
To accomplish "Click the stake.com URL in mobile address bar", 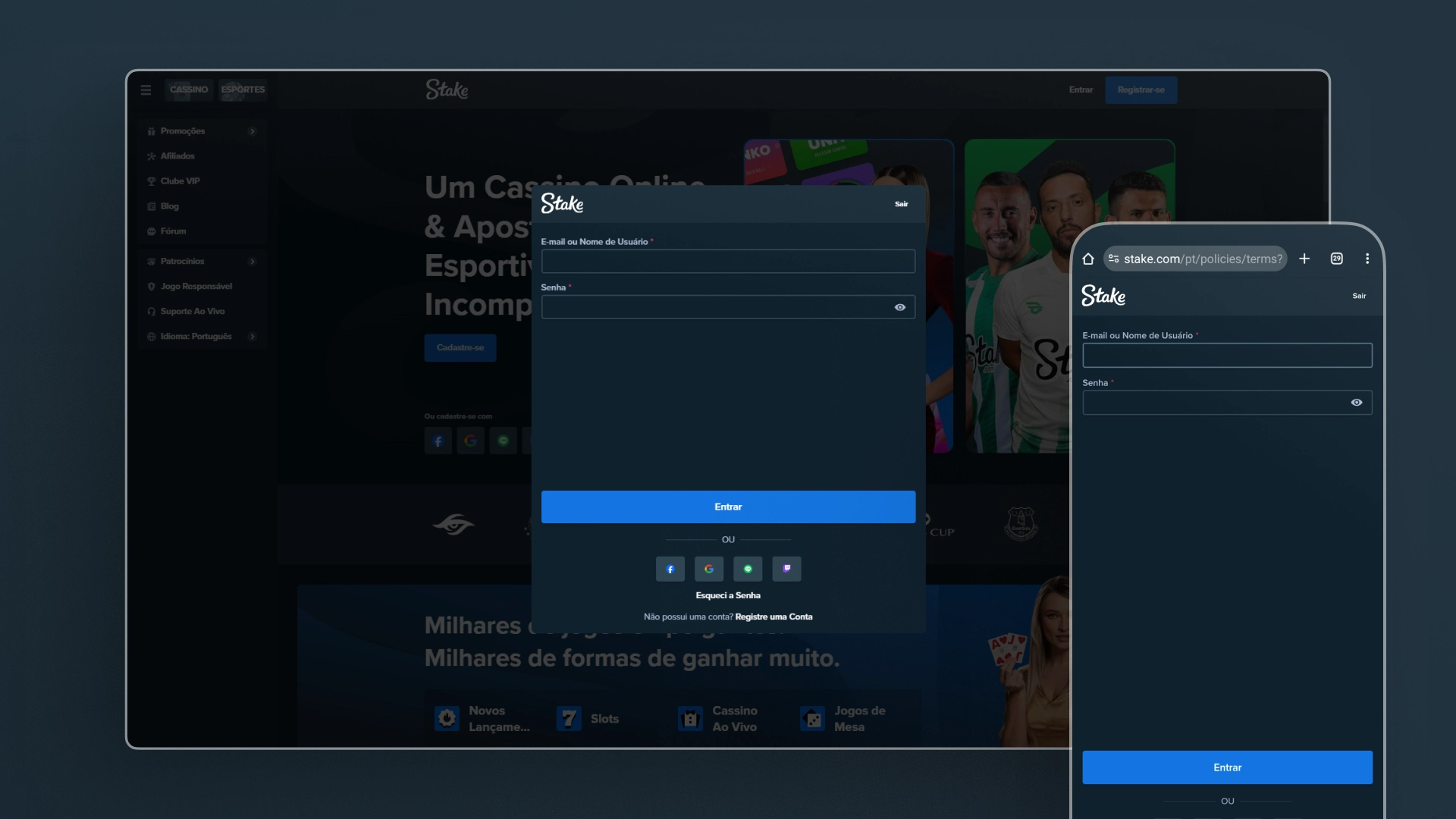I will click(1203, 259).
